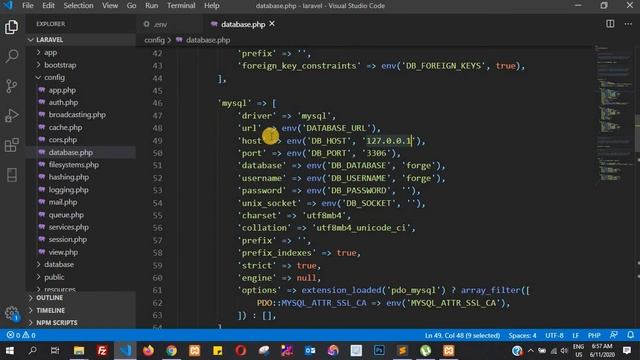Open Firefox from taskbar
This screenshot has width=640, height=360.
tap(149, 351)
